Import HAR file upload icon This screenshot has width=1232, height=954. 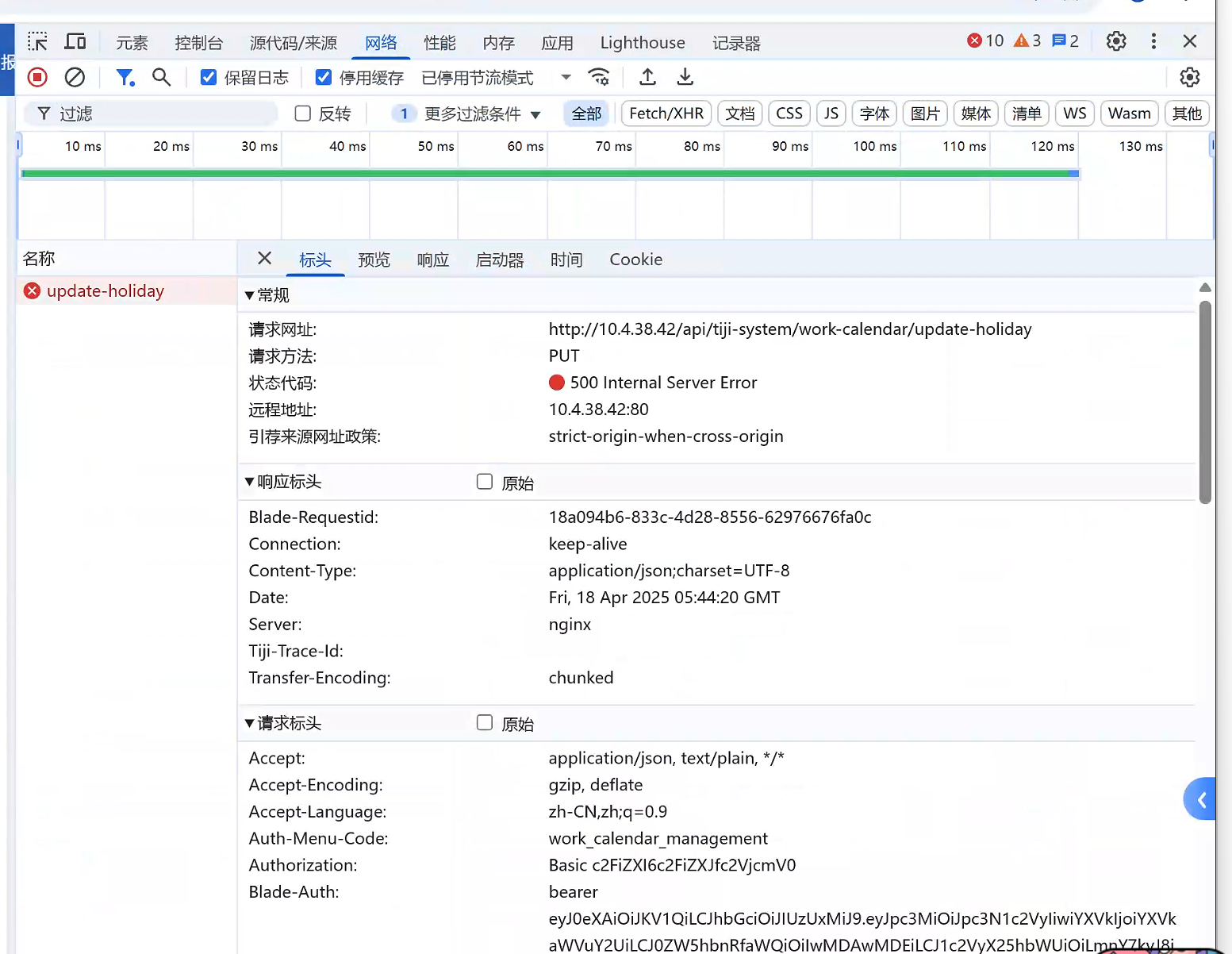click(647, 77)
